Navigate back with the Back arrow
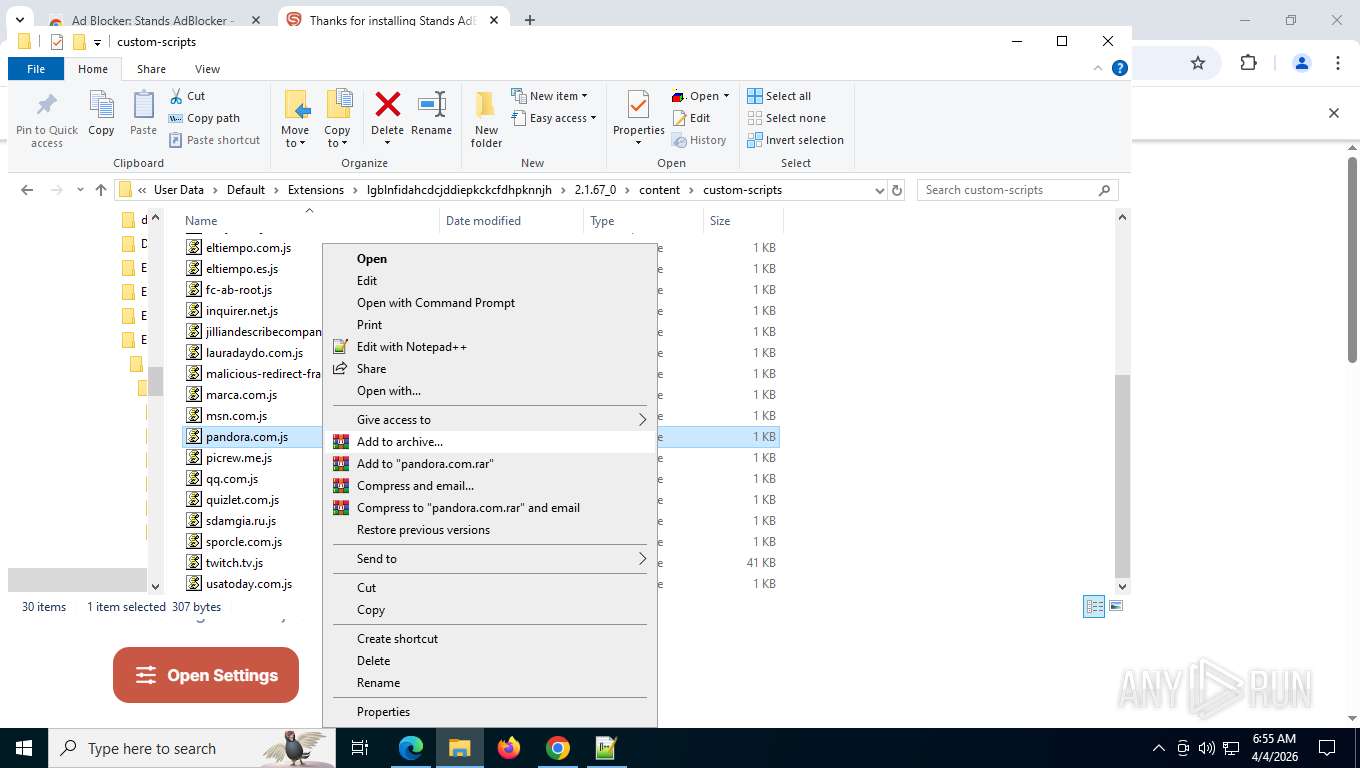This screenshot has height=768, width=1360. [x=27, y=190]
